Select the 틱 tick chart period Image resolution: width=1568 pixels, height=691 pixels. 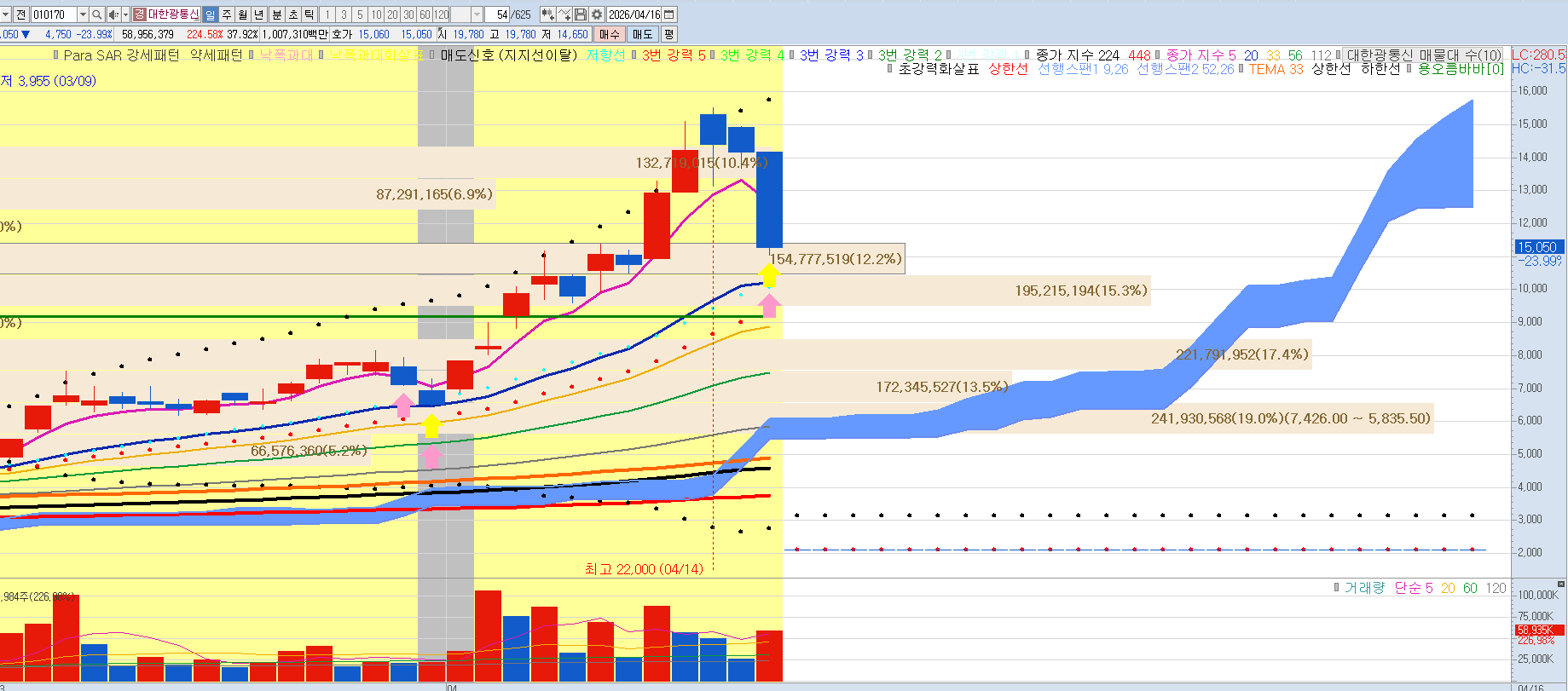tap(310, 14)
